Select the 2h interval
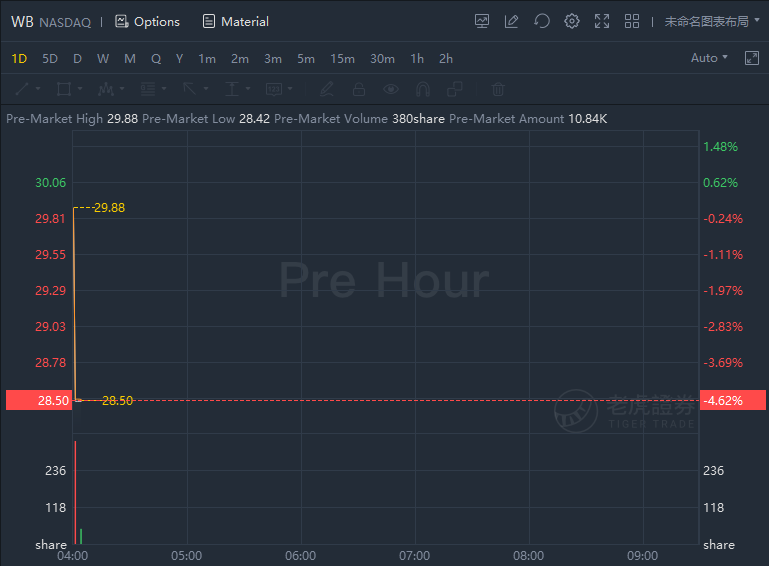The height and width of the screenshot is (566, 769). (x=445, y=59)
